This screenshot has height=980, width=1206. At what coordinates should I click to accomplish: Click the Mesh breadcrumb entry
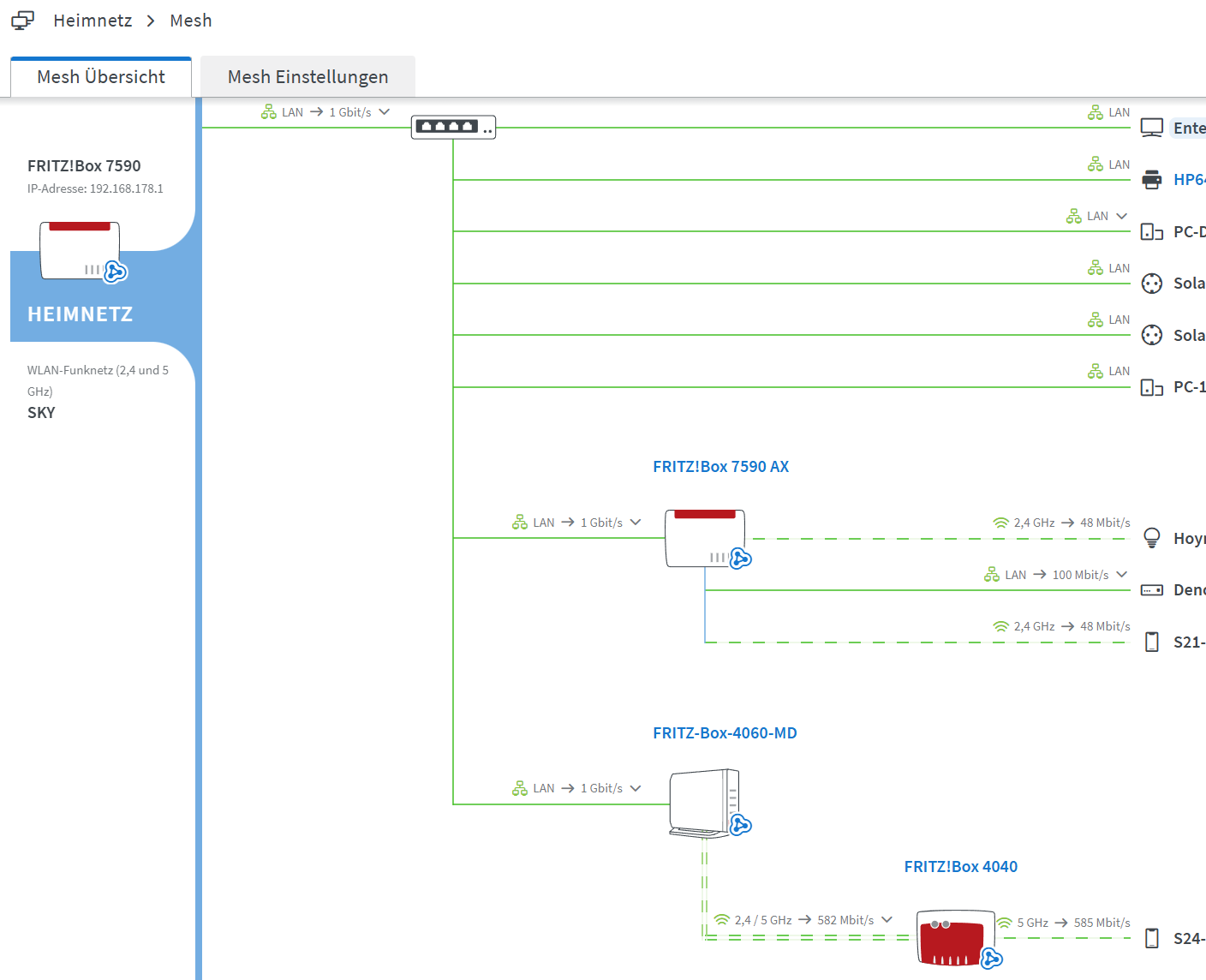(191, 21)
